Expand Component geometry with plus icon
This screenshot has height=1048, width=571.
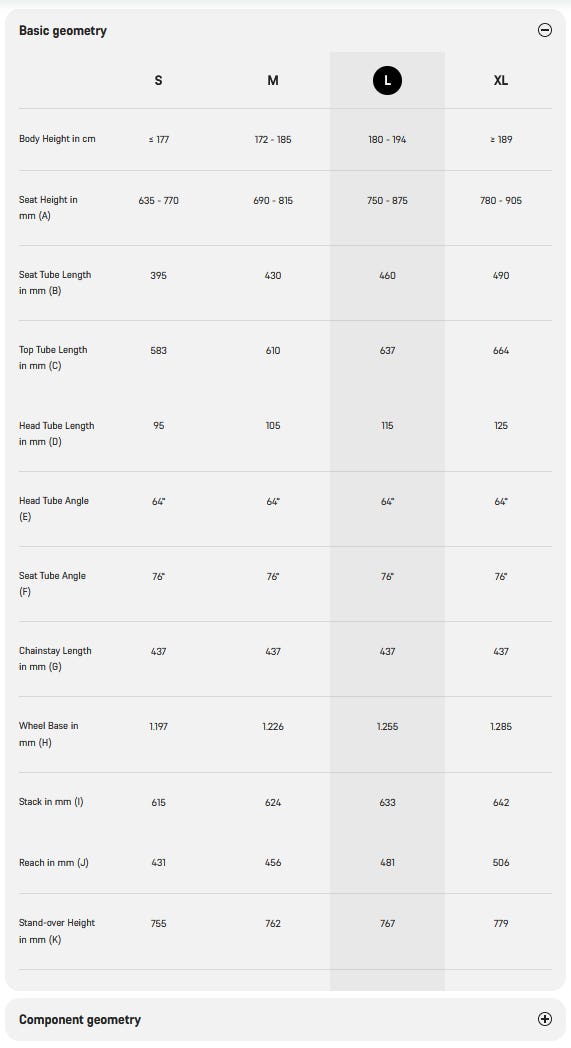(x=545, y=1019)
